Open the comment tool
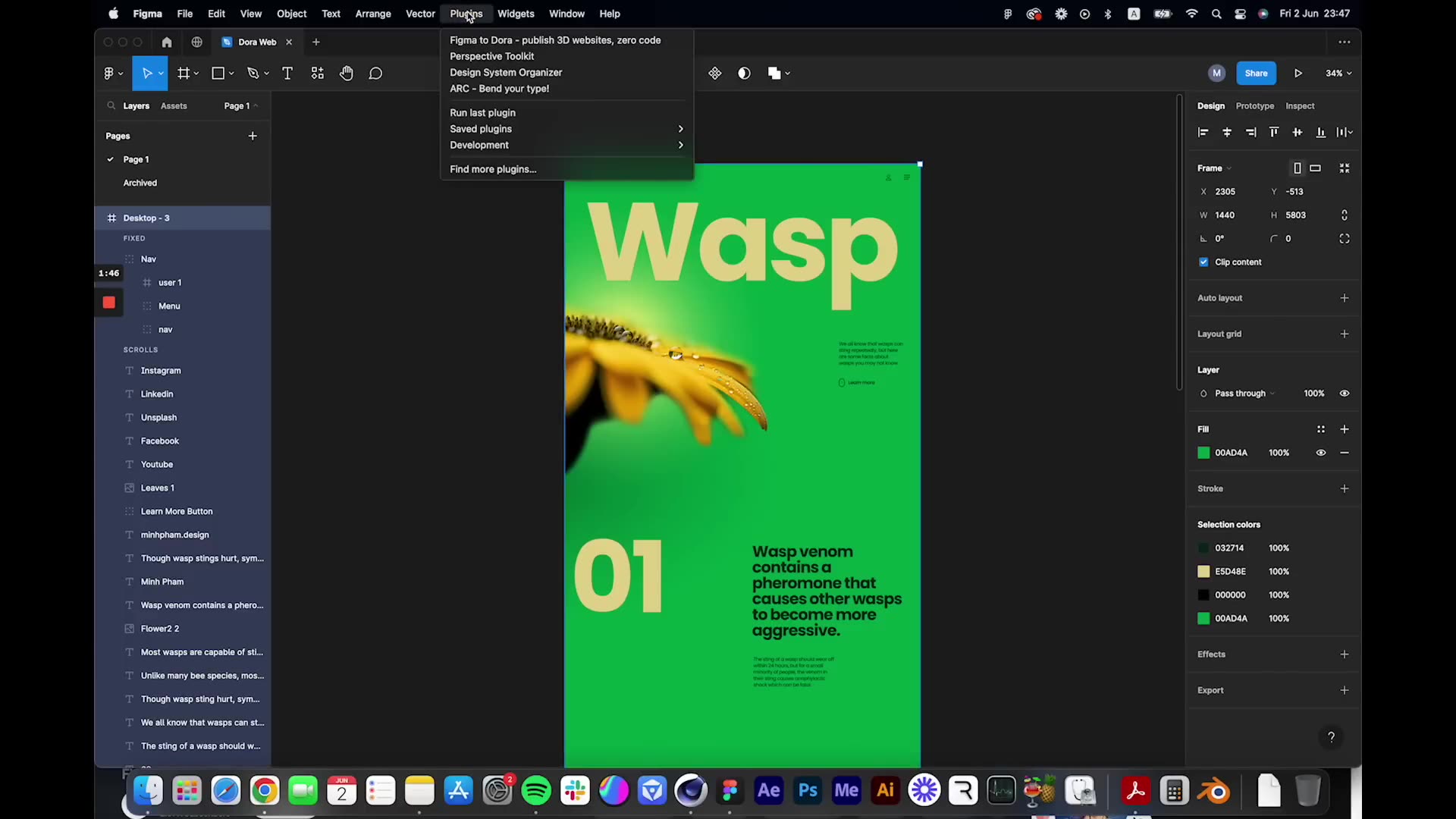The image size is (1456, 819). 375,73
